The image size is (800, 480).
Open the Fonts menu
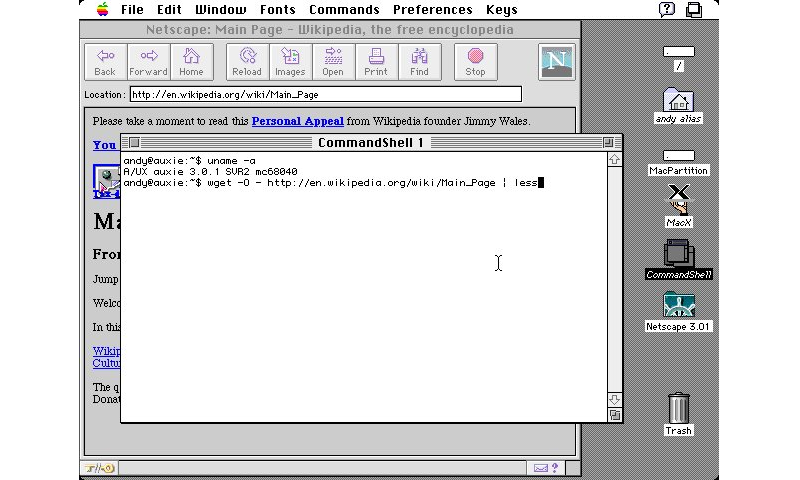tap(278, 10)
